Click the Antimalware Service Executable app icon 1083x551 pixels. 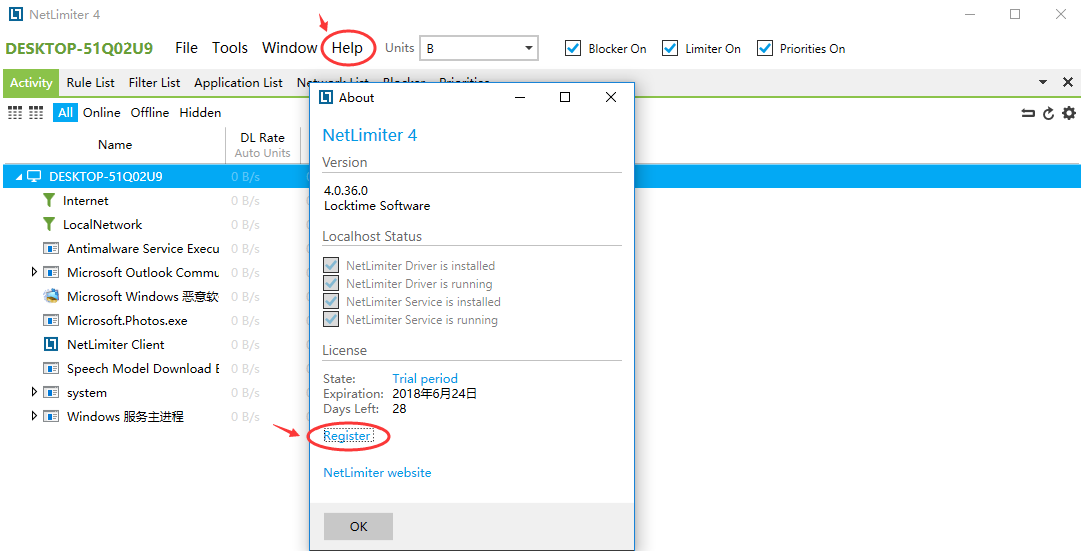(51, 249)
